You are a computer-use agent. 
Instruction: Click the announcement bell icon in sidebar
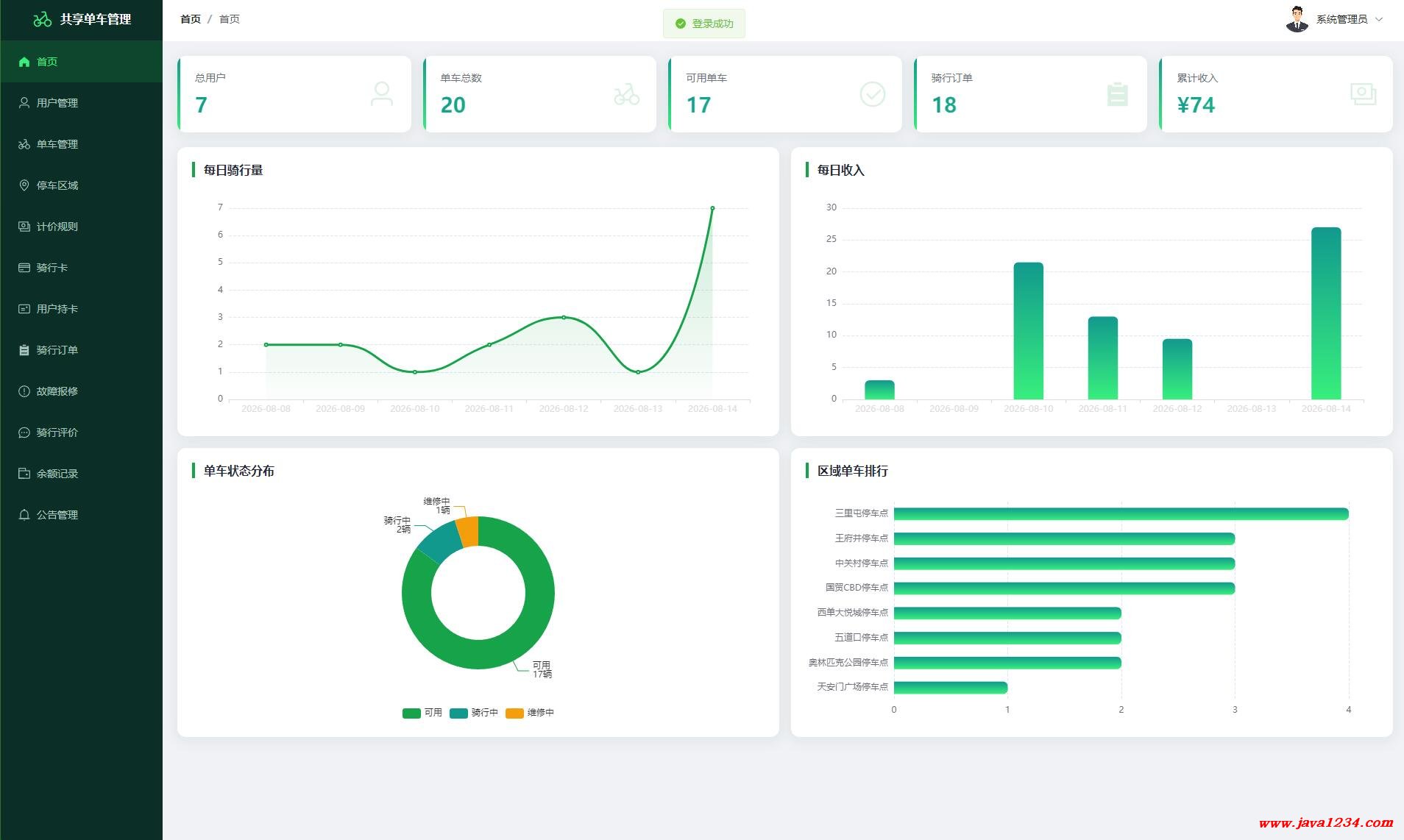(x=24, y=515)
